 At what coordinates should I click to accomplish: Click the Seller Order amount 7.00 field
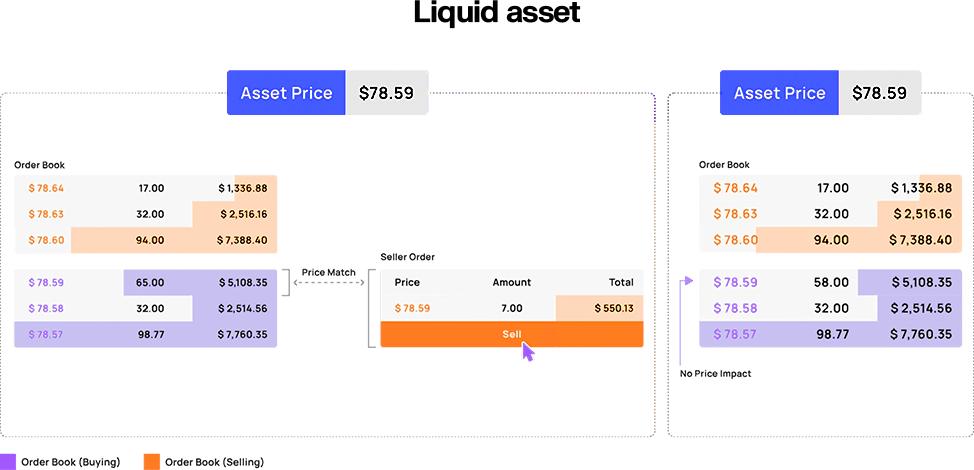coord(511,308)
